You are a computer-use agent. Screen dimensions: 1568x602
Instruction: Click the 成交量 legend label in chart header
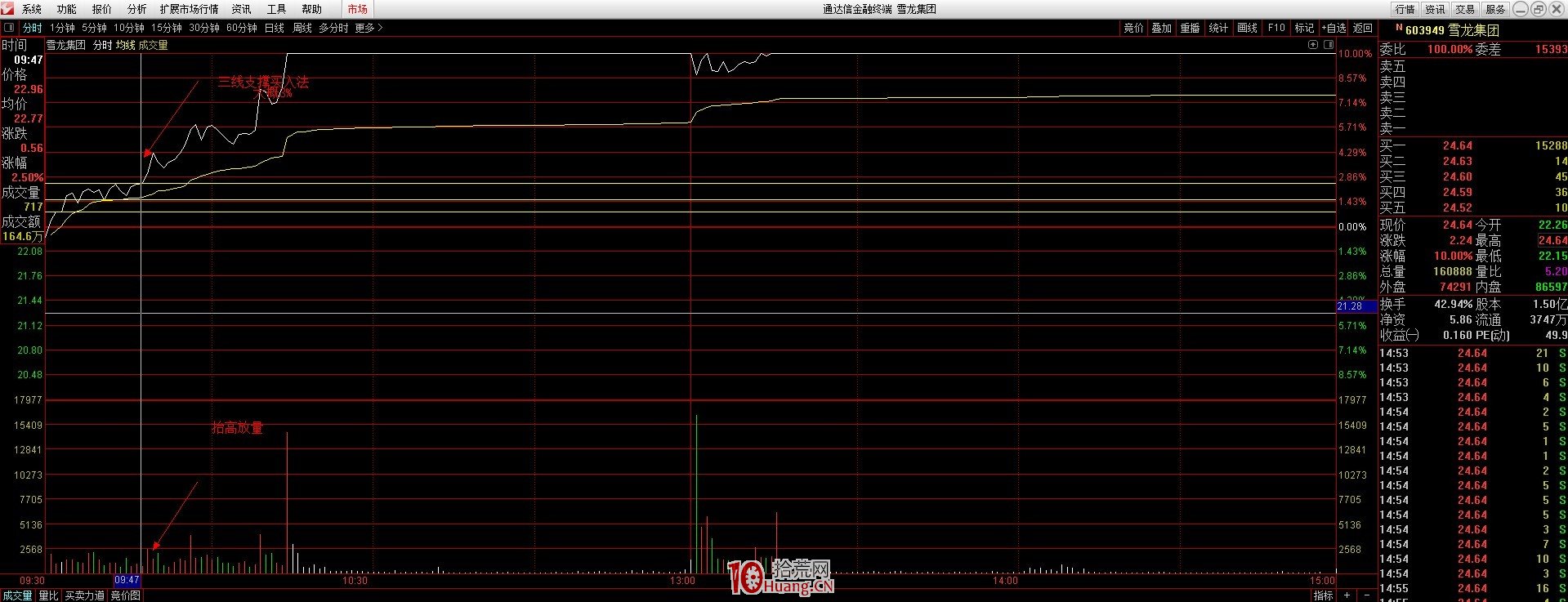point(154,45)
